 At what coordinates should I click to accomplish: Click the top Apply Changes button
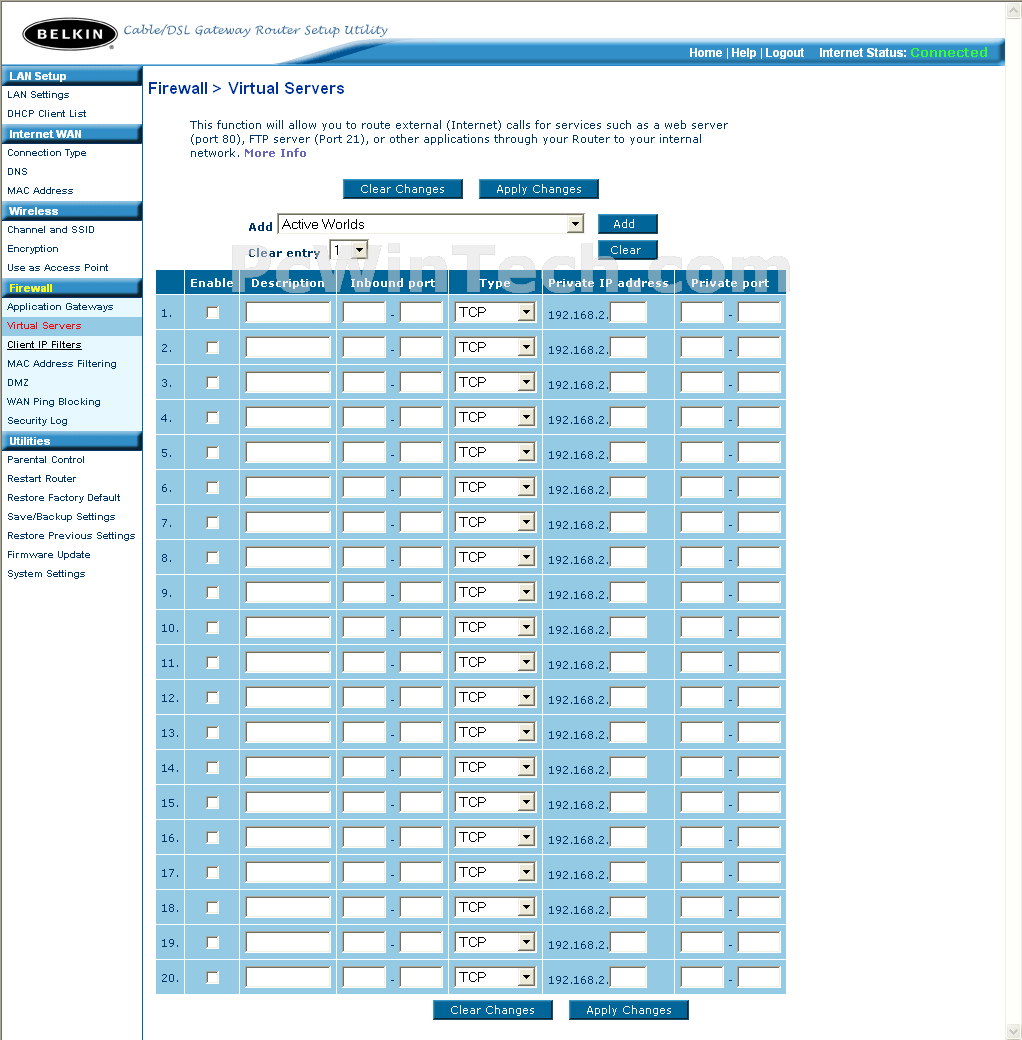(x=539, y=189)
